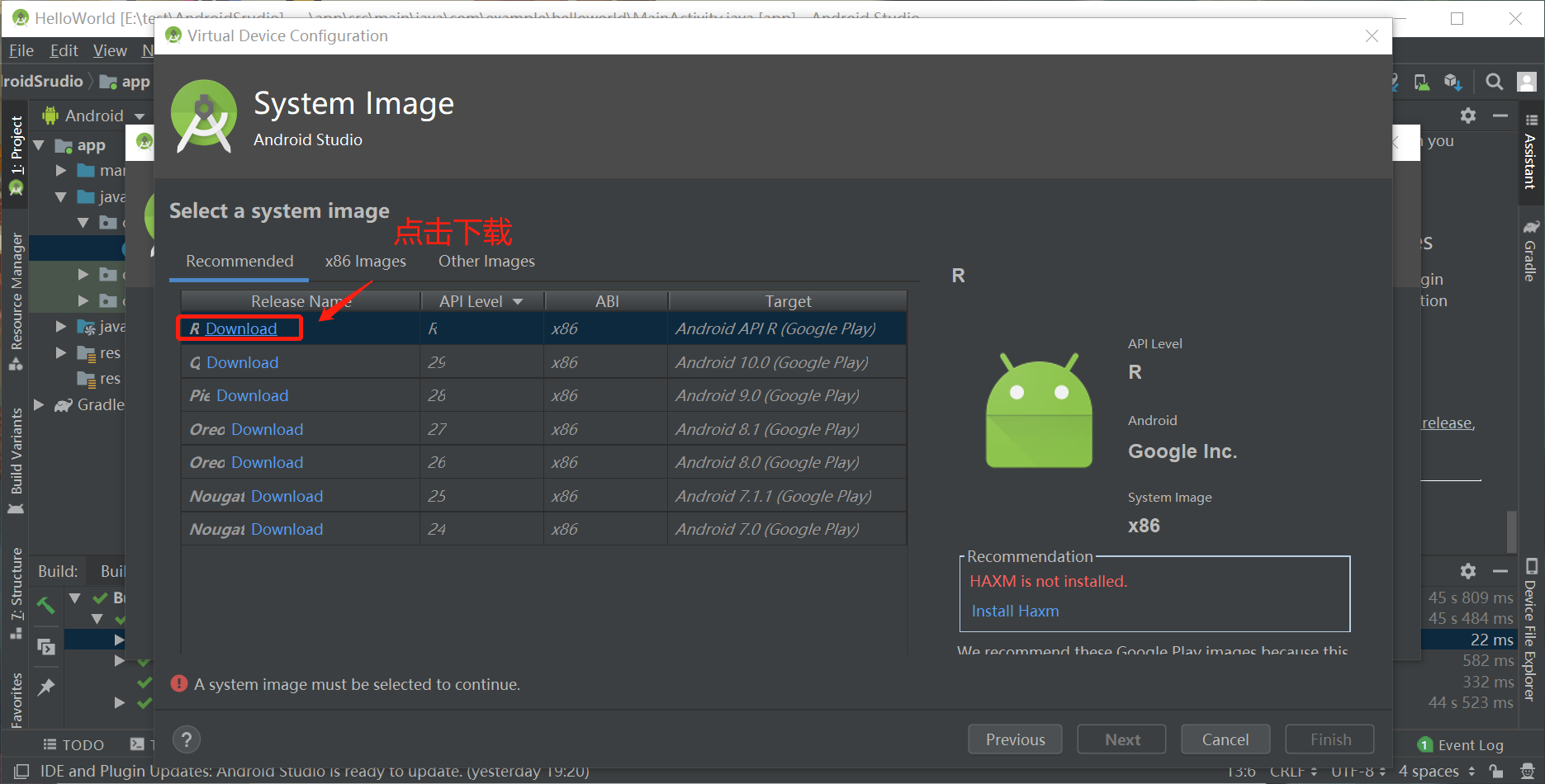The image size is (1545, 784).
Task: Open the Event Log
Action: pos(1461,745)
